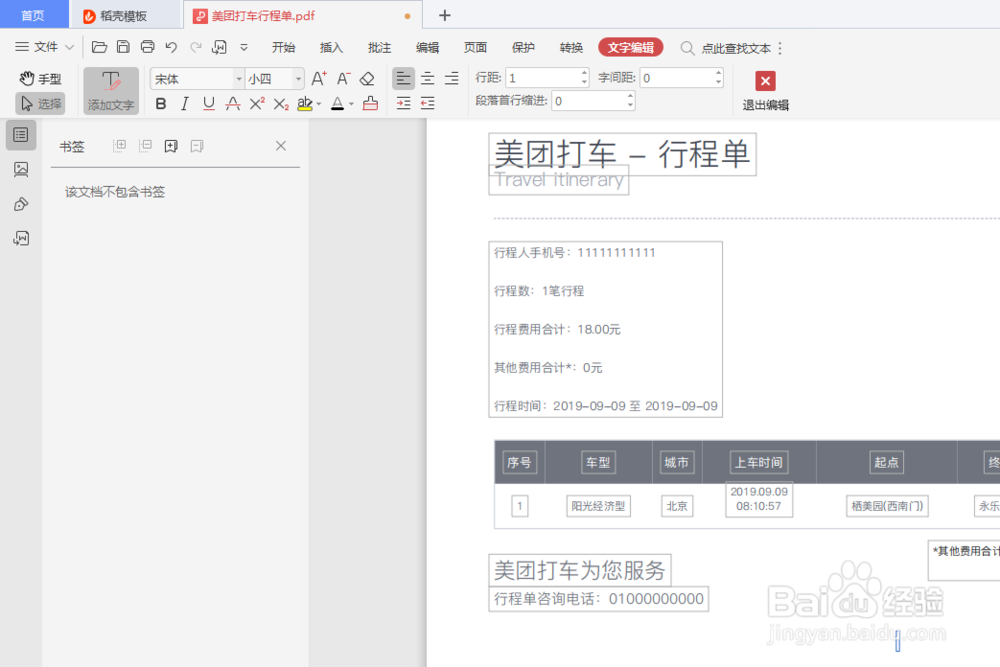Redo the last action

pyautogui.click(x=196, y=47)
